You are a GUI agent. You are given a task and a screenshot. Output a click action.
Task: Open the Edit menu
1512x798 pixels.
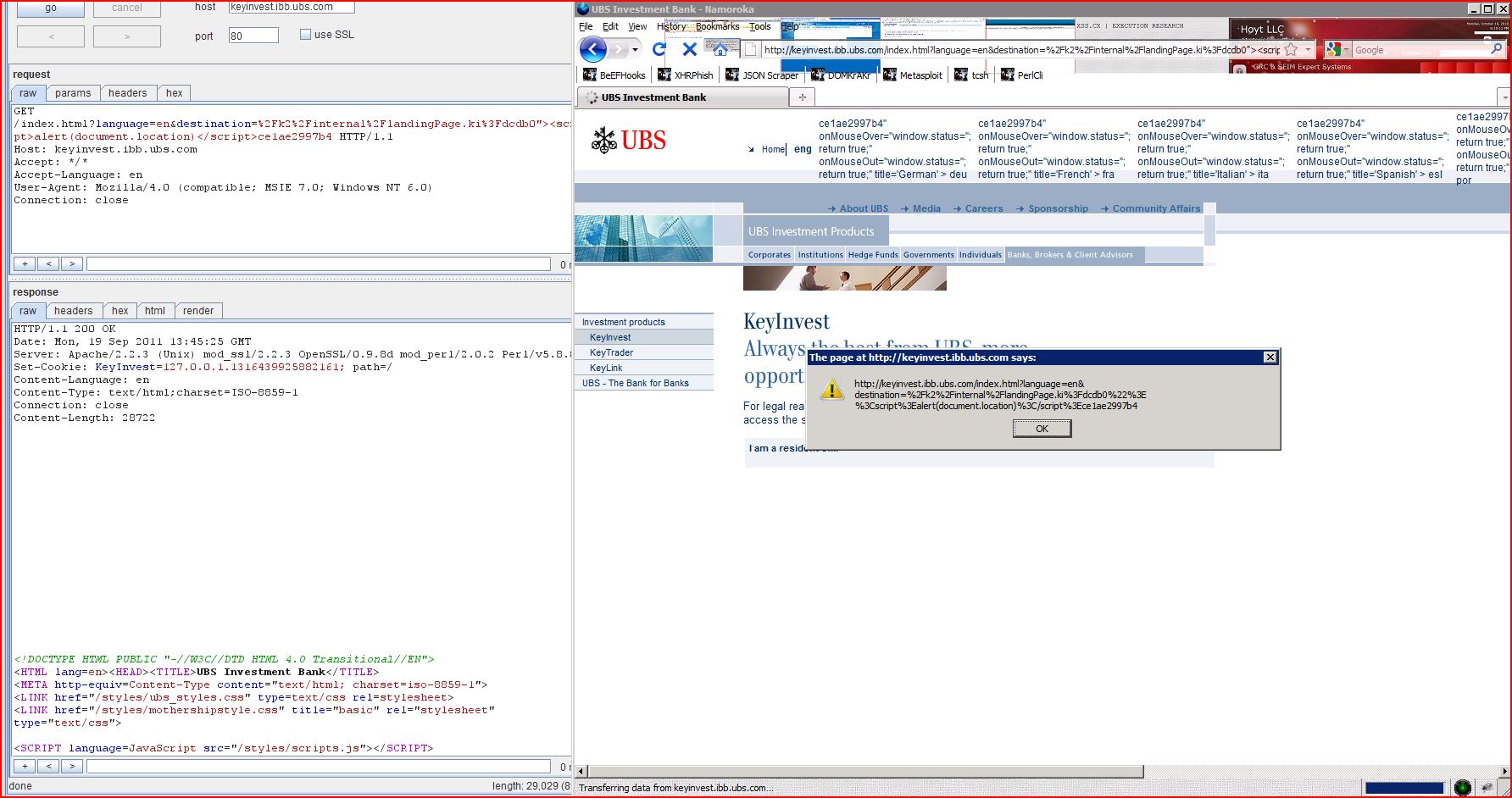pyautogui.click(x=610, y=26)
